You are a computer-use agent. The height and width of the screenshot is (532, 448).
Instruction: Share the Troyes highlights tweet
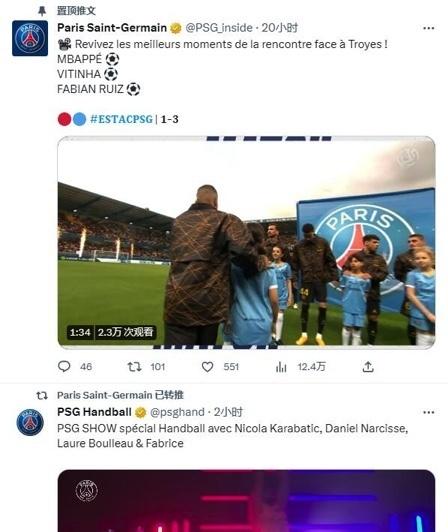(x=368, y=366)
